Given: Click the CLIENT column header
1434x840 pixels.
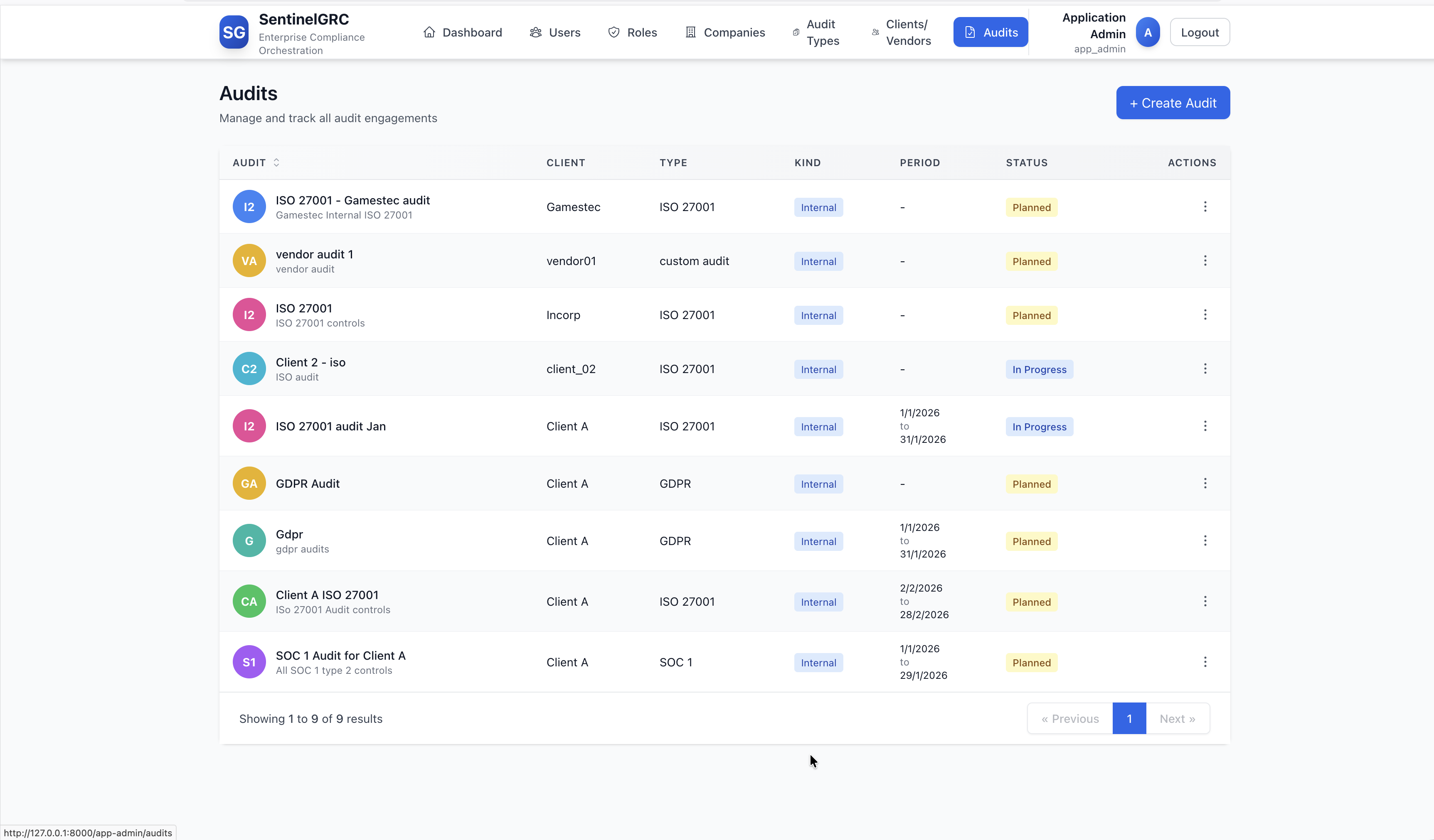Looking at the screenshot, I should (566, 163).
